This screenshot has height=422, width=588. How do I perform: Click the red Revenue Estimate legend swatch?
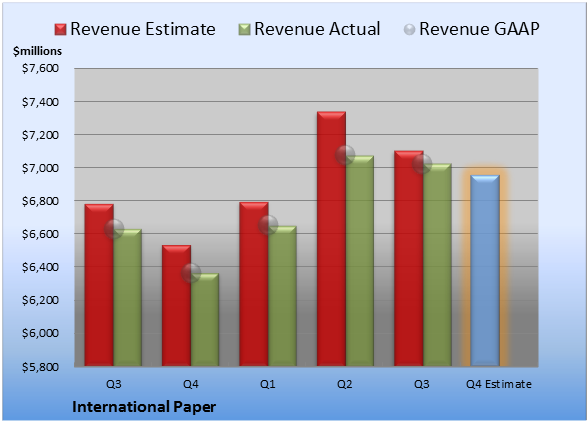[x=60, y=30]
